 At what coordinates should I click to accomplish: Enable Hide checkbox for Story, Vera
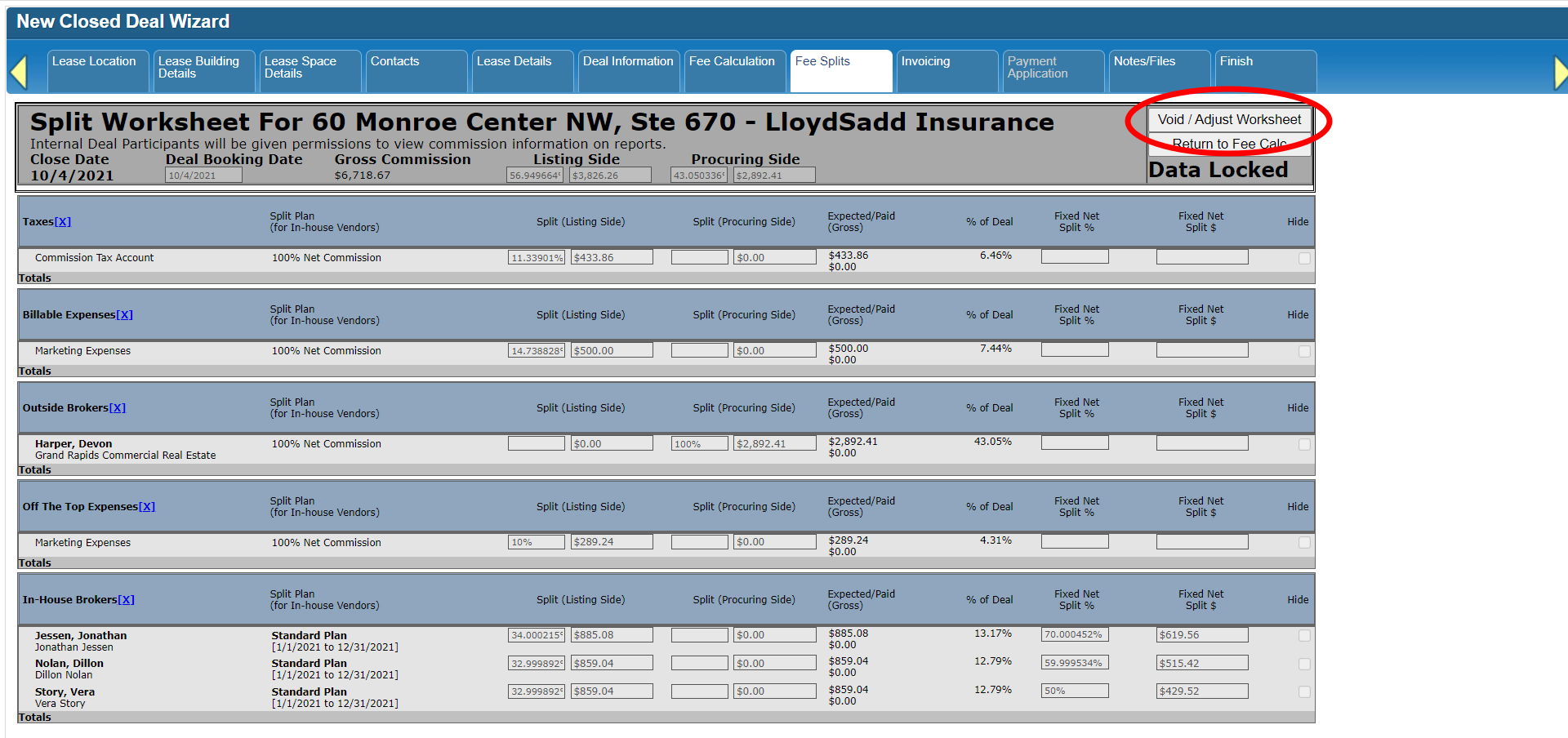(x=1304, y=692)
